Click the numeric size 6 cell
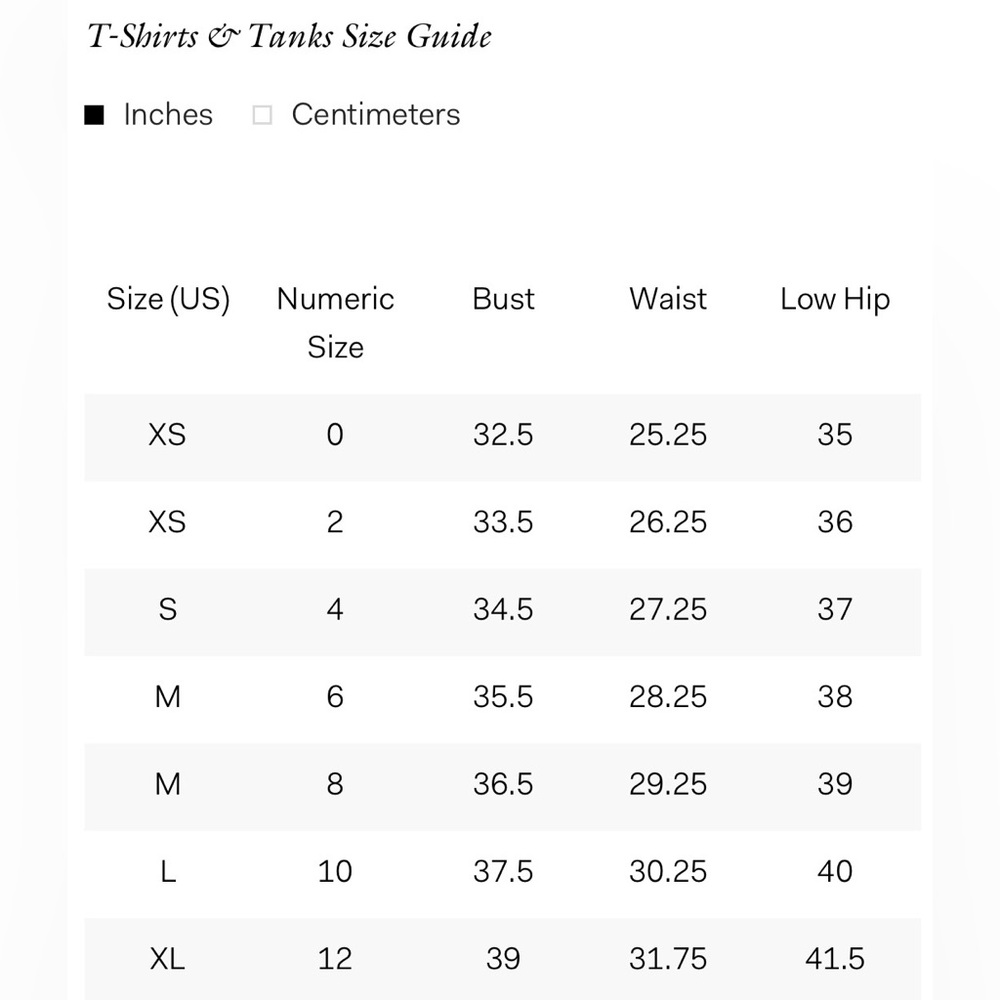The width and height of the screenshot is (1000, 1000). click(x=335, y=696)
